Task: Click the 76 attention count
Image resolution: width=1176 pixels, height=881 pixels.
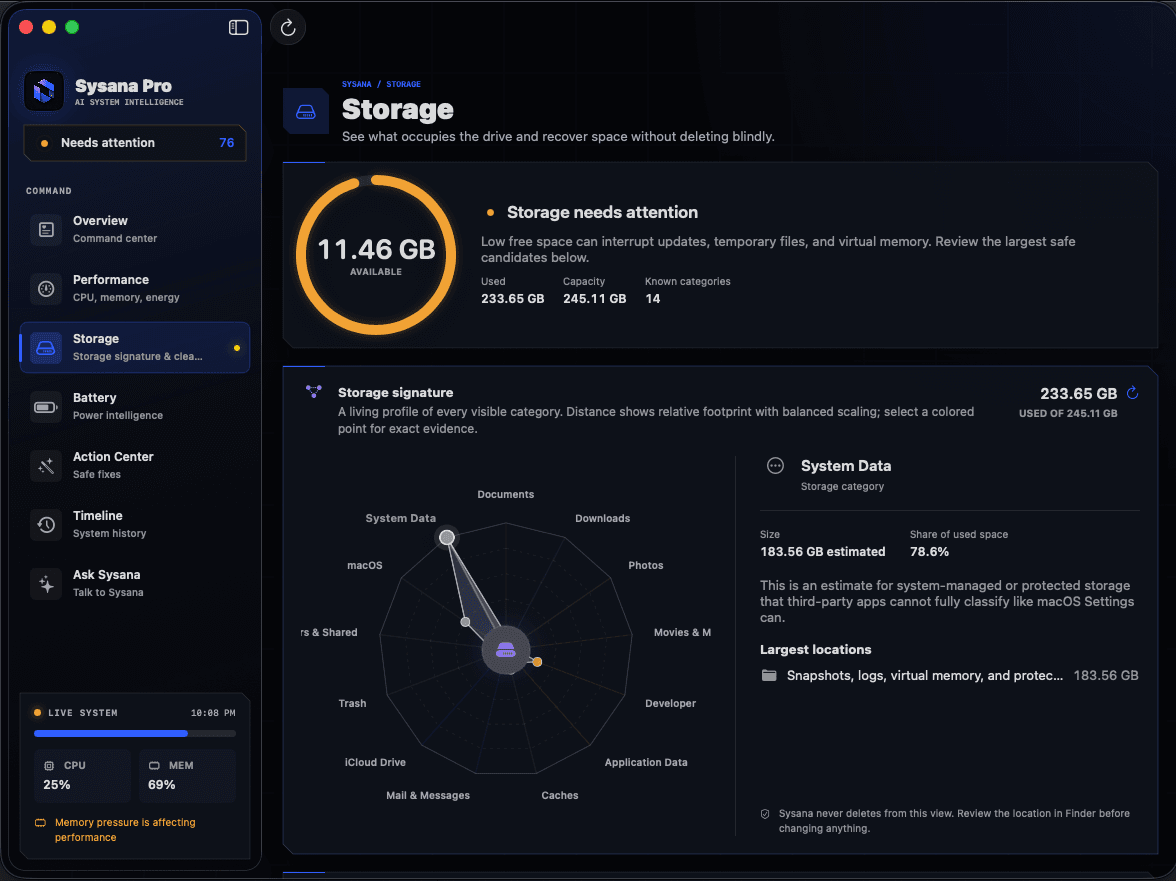Action: pos(226,142)
